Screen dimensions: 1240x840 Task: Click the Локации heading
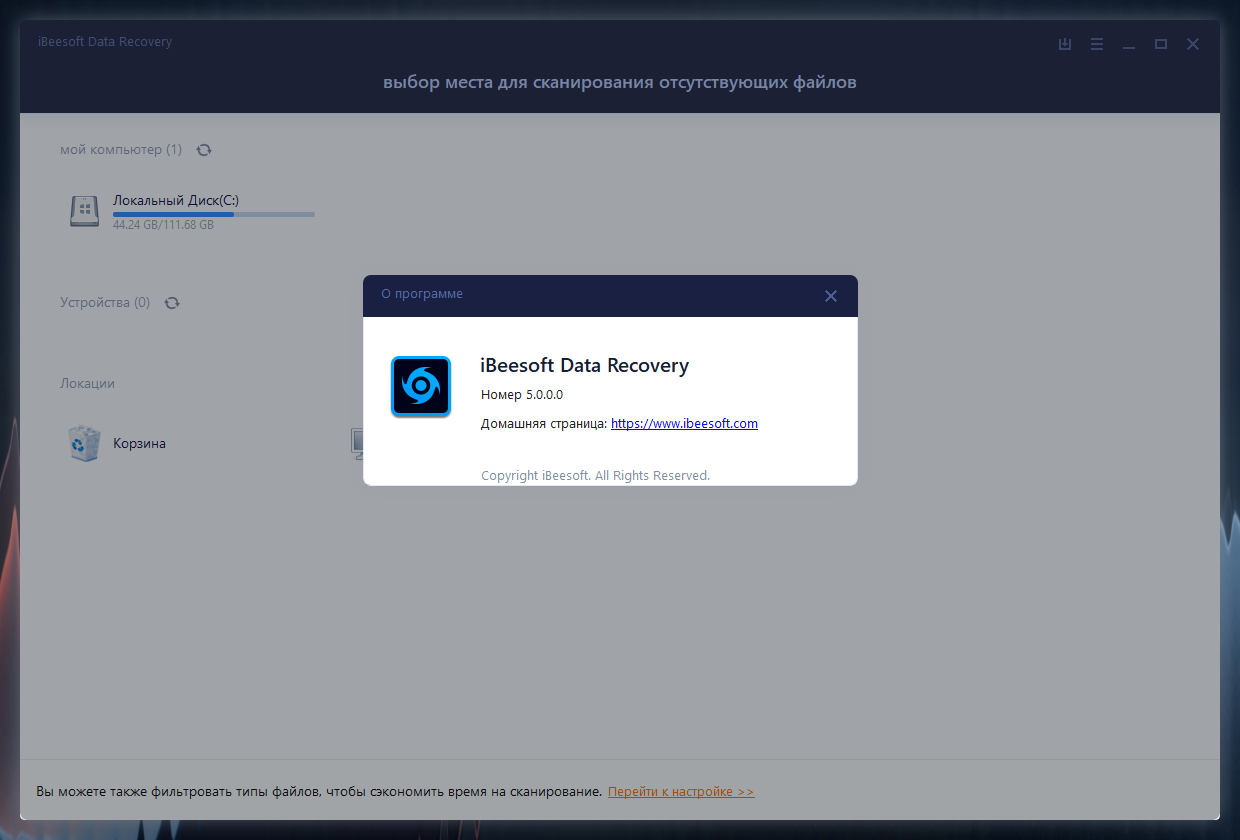coord(87,383)
